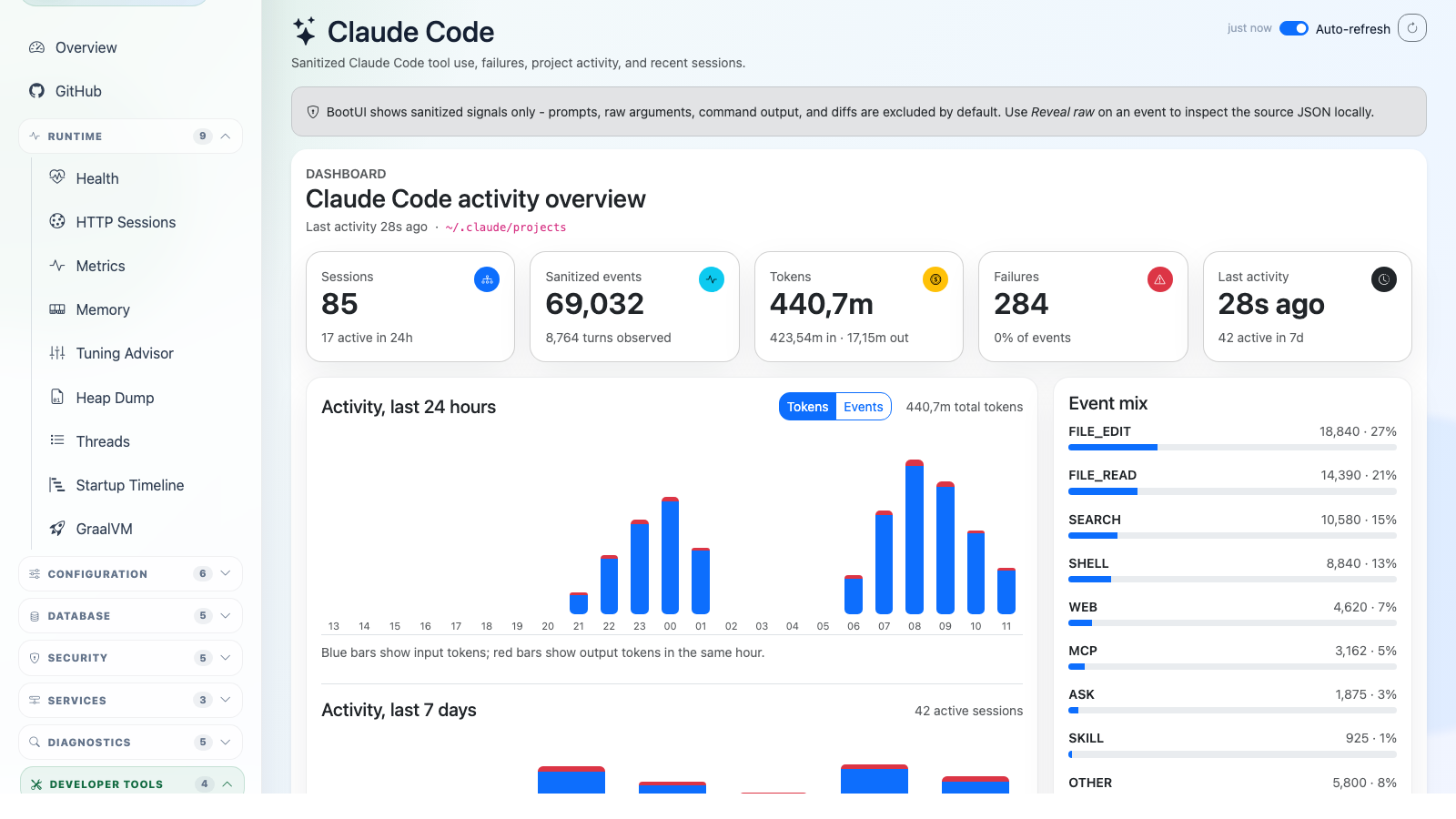
Task: Click the Diagnostics magnifier icon
Action: tap(35, 743)
